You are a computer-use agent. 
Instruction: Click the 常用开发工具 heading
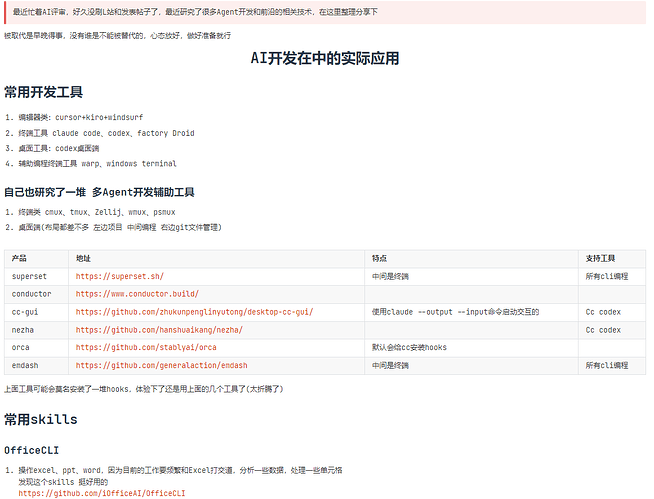(x=43, y=92)
